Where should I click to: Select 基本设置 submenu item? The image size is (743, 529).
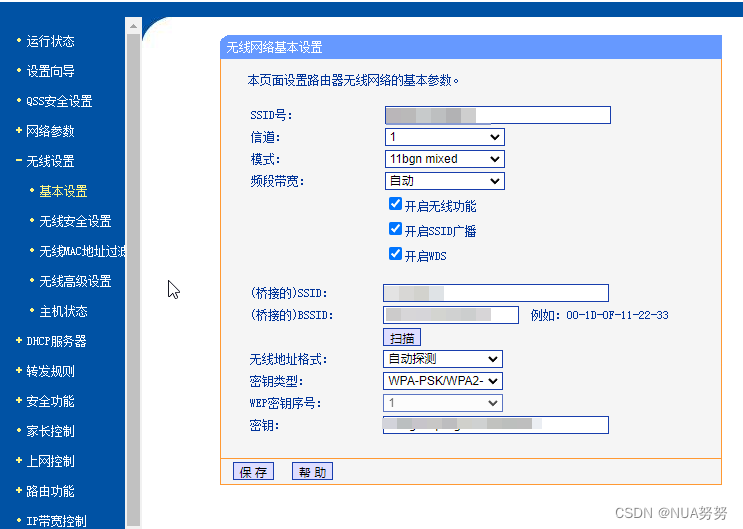(63, 191)
